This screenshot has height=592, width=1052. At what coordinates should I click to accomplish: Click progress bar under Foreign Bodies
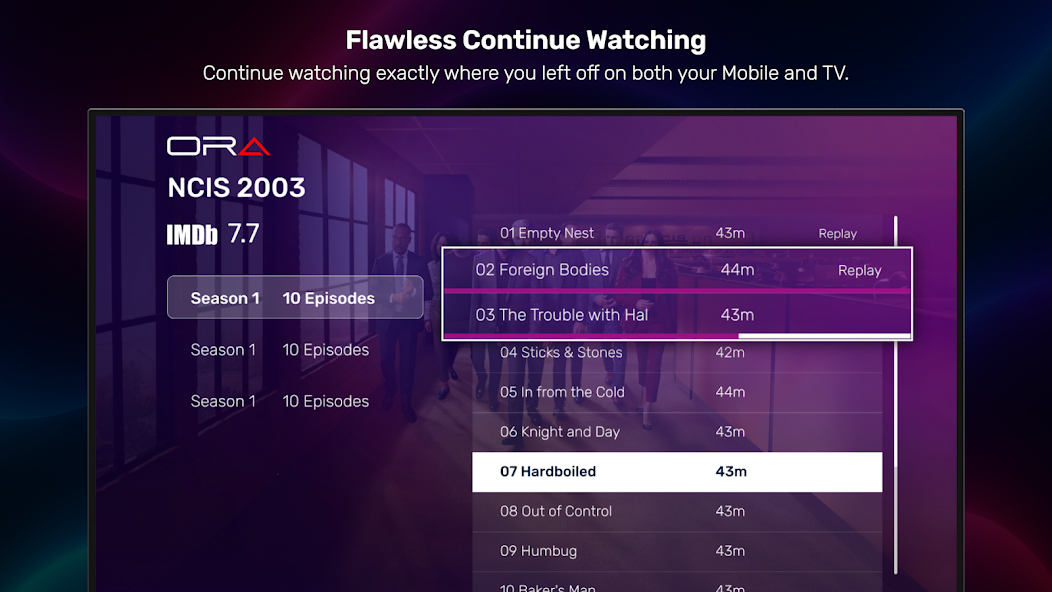click(x=676, y=291)
